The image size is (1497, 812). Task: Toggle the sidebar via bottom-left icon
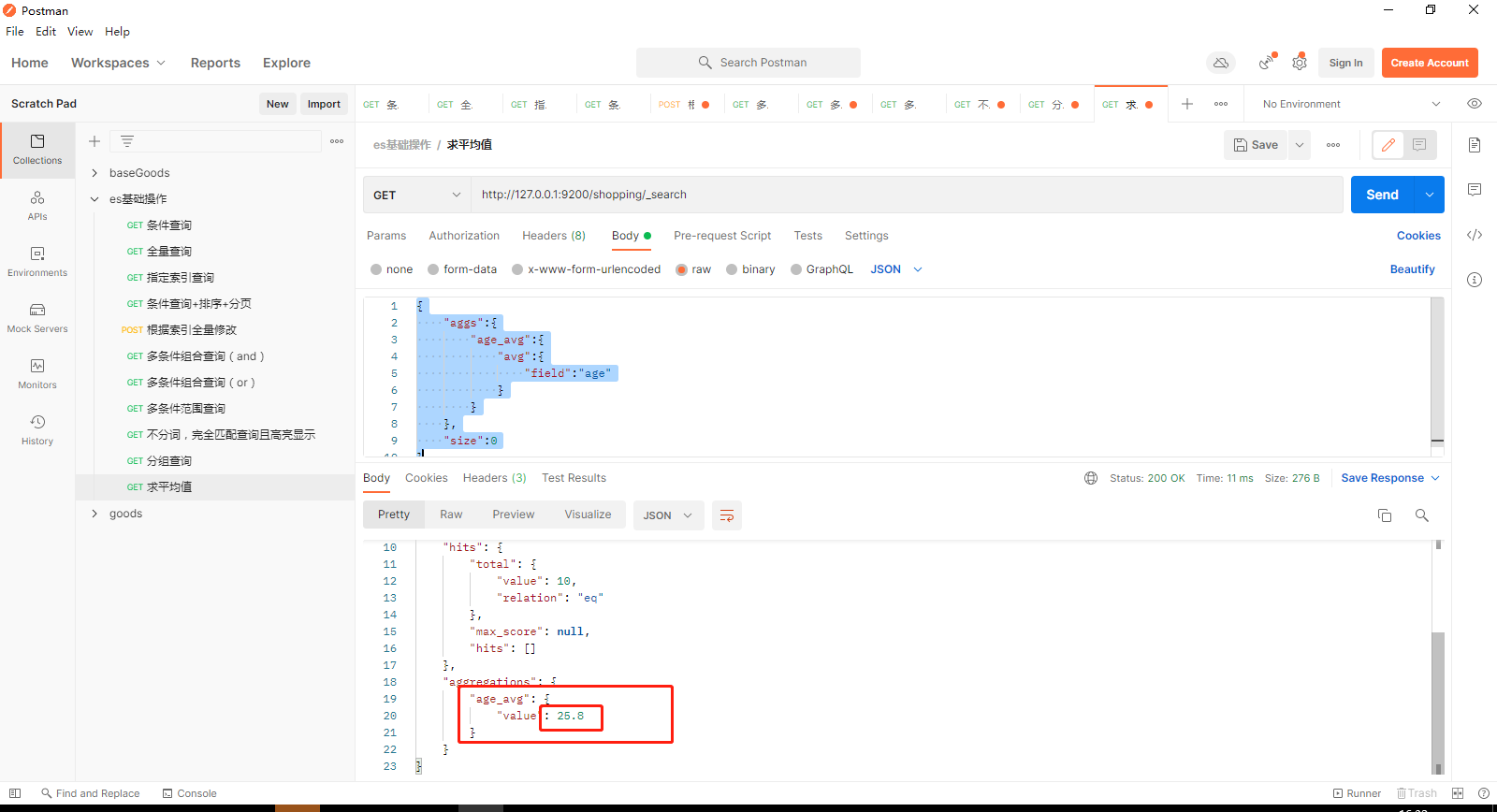[x=15, y=793]
